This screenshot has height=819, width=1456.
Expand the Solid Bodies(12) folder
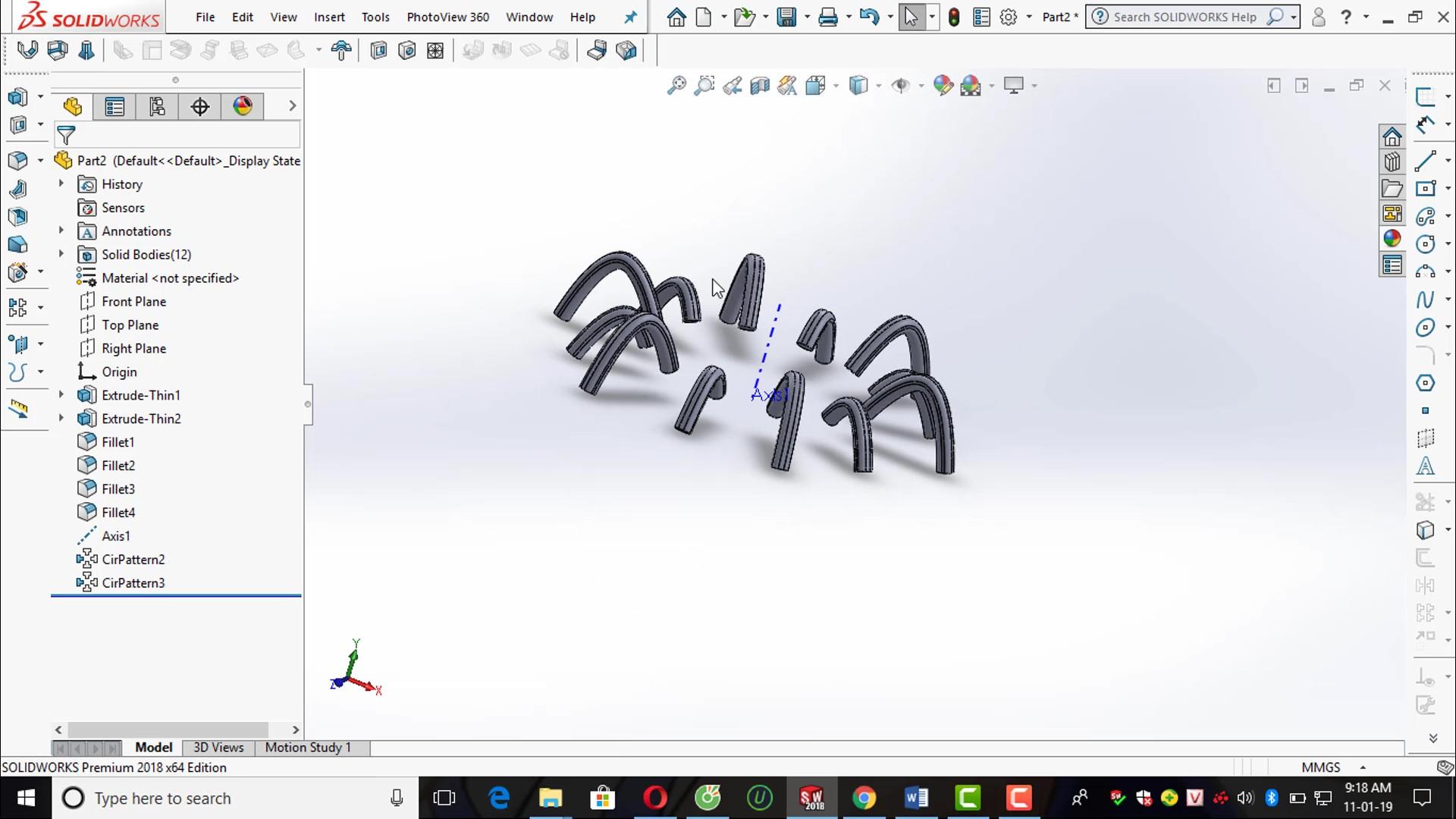61,254
